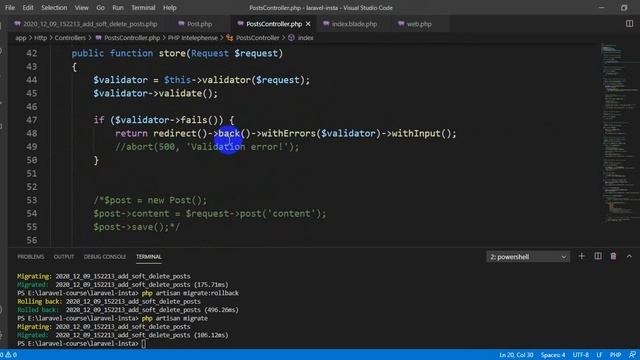Screen dimensions: 640x360
Task: Click the web.php file icon on tab
Action: tap(401, 24)
